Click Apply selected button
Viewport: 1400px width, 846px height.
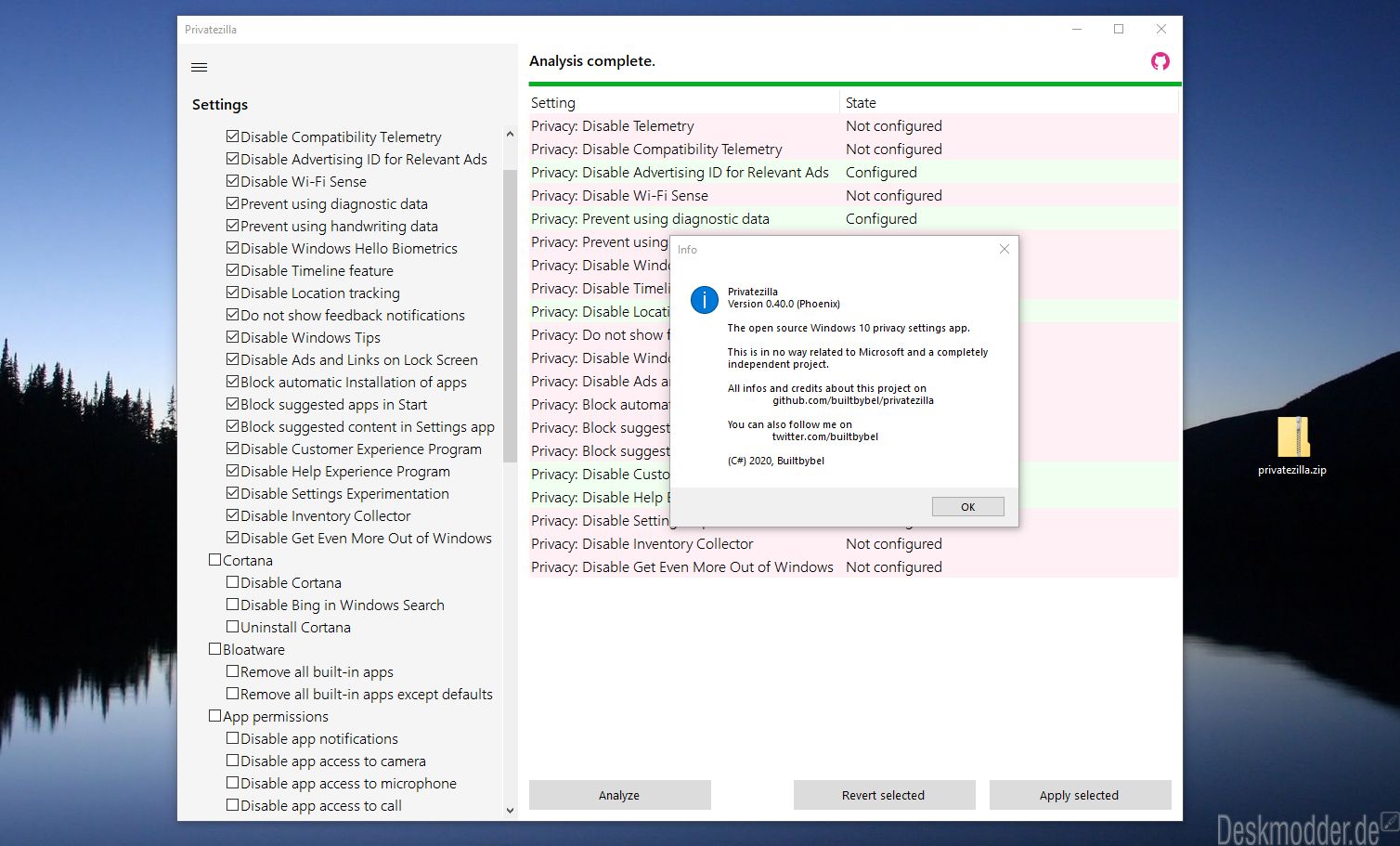pyautogui.click(x=1080, y=795)
